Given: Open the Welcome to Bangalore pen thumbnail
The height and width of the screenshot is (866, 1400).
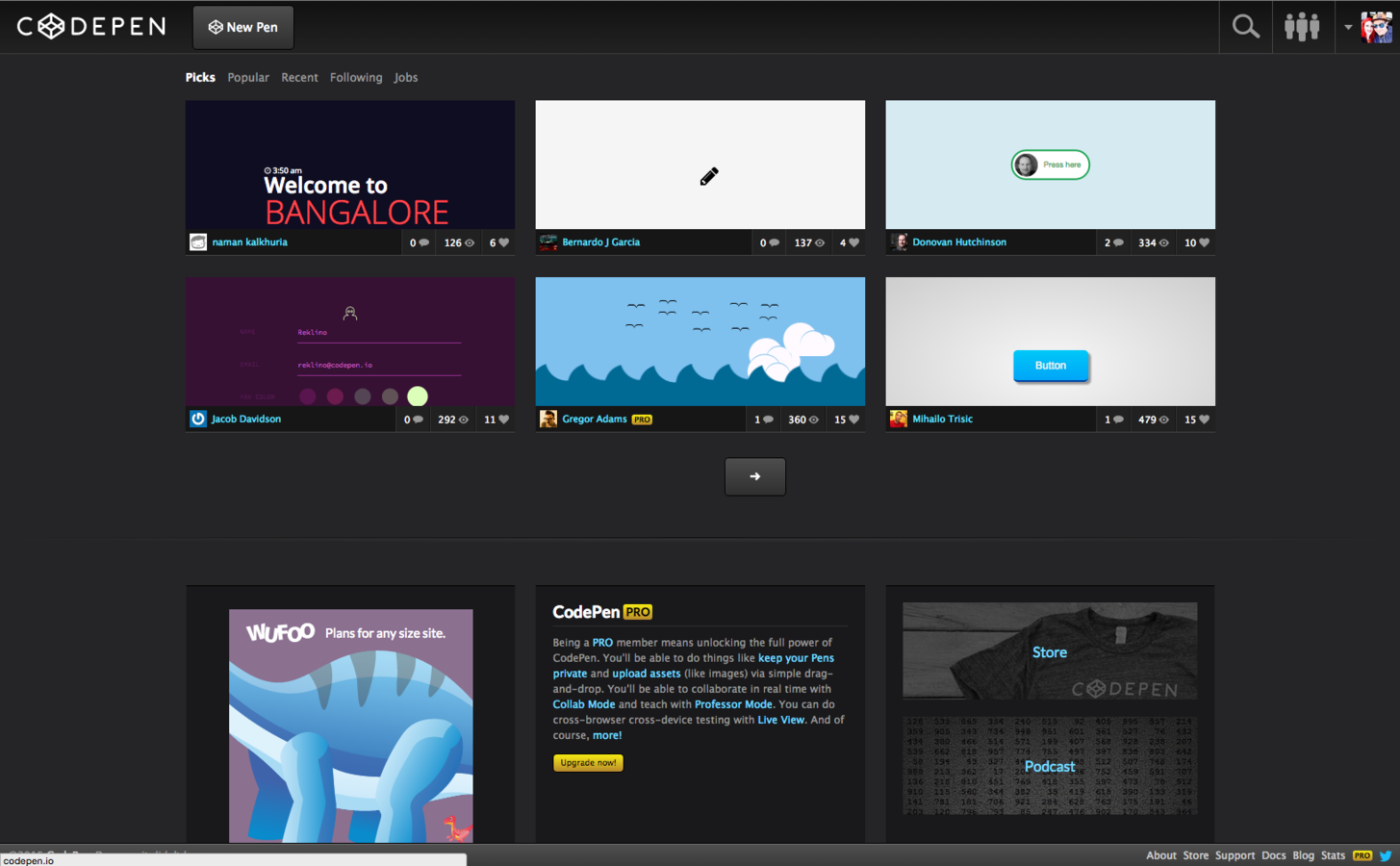Looking at the screenshot, I should (x=350, y=165).
